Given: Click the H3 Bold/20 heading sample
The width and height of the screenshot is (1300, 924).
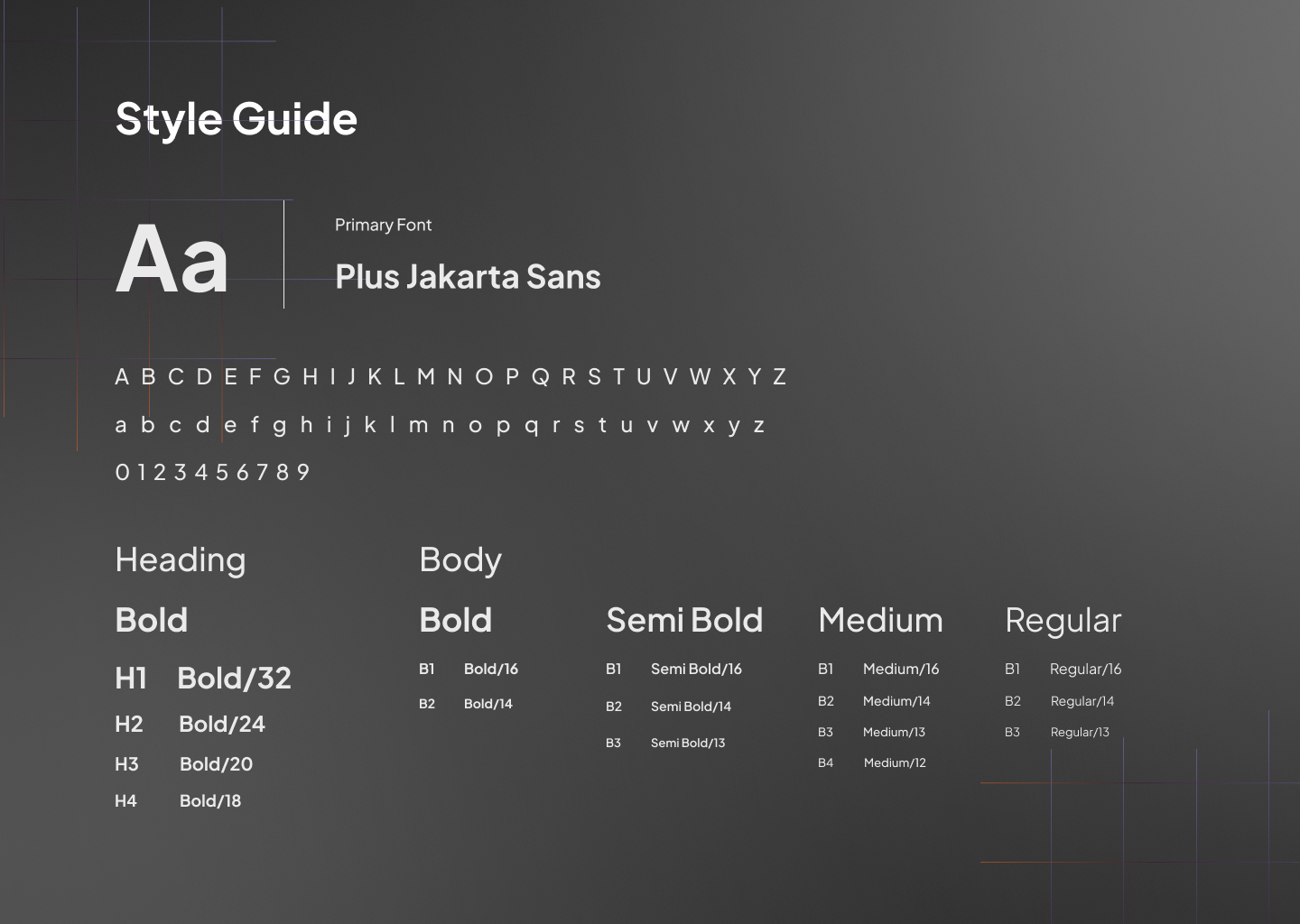Looking at the screenshot, I should point(216,764).
